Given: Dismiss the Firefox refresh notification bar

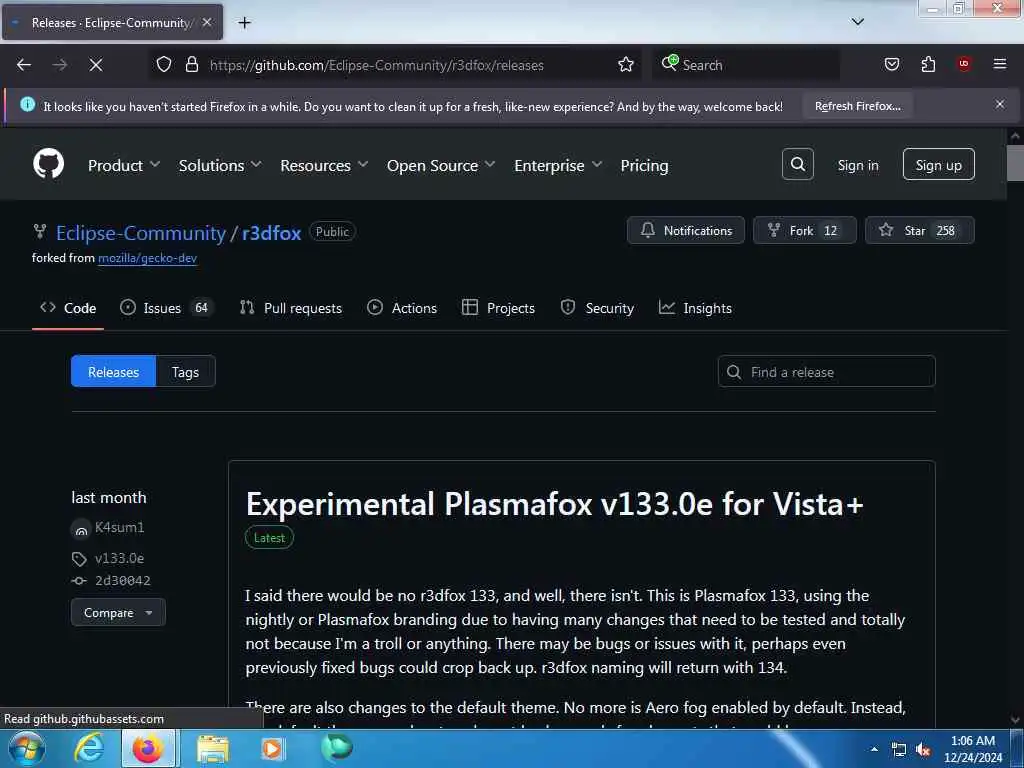Looking at the screenshot, I should click(1000, 104).
